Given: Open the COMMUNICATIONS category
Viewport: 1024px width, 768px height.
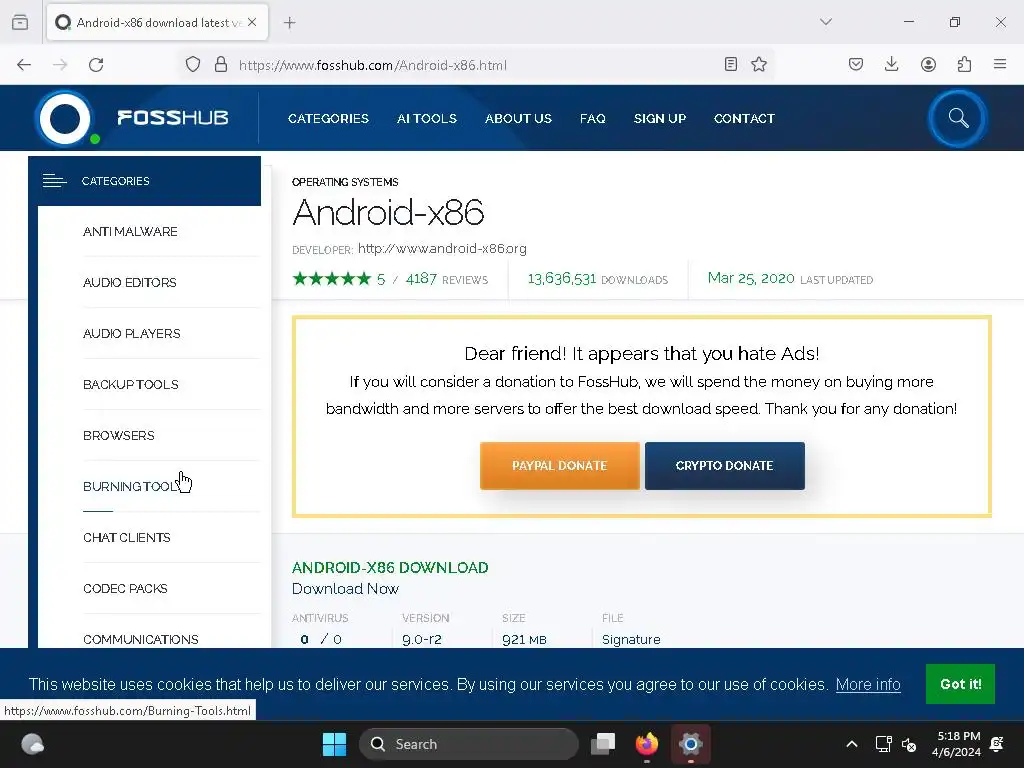Looking at the screenshot, I should (x=140, y=639).
